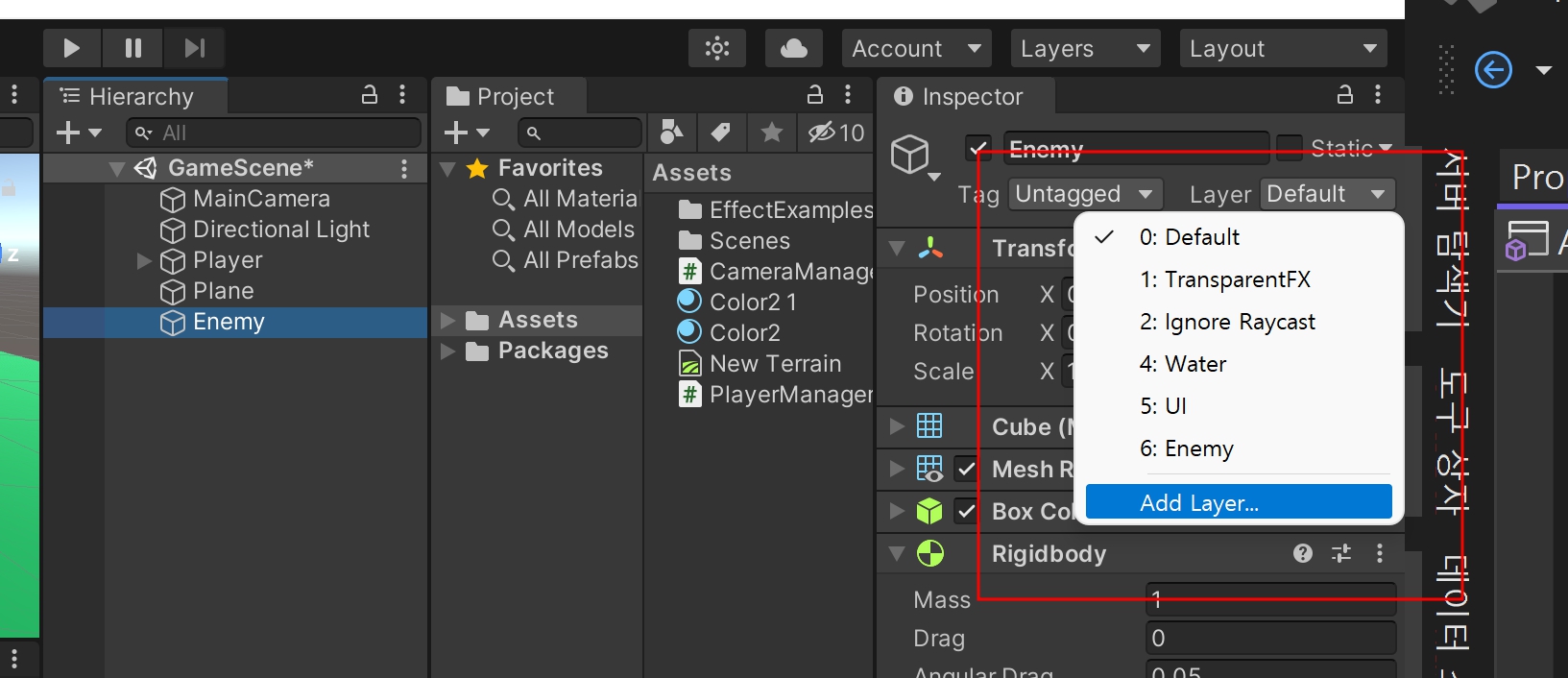This screenshot has width=1568, height=678.
Task: Open the Tag Untagged dropdown
Action: [1085, 194]
